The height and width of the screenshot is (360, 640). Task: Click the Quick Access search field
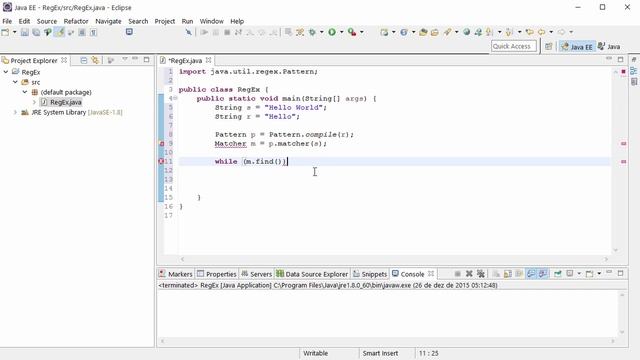(x=513, y=46)
